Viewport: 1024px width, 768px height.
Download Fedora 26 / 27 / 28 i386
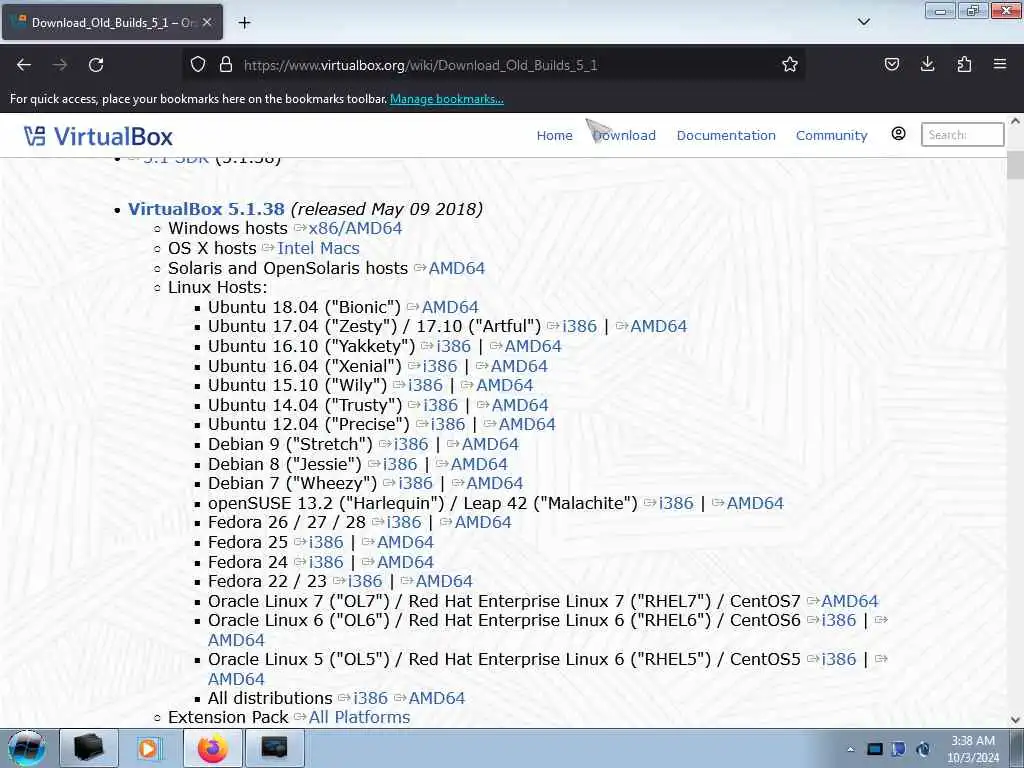tap(404, 522)
